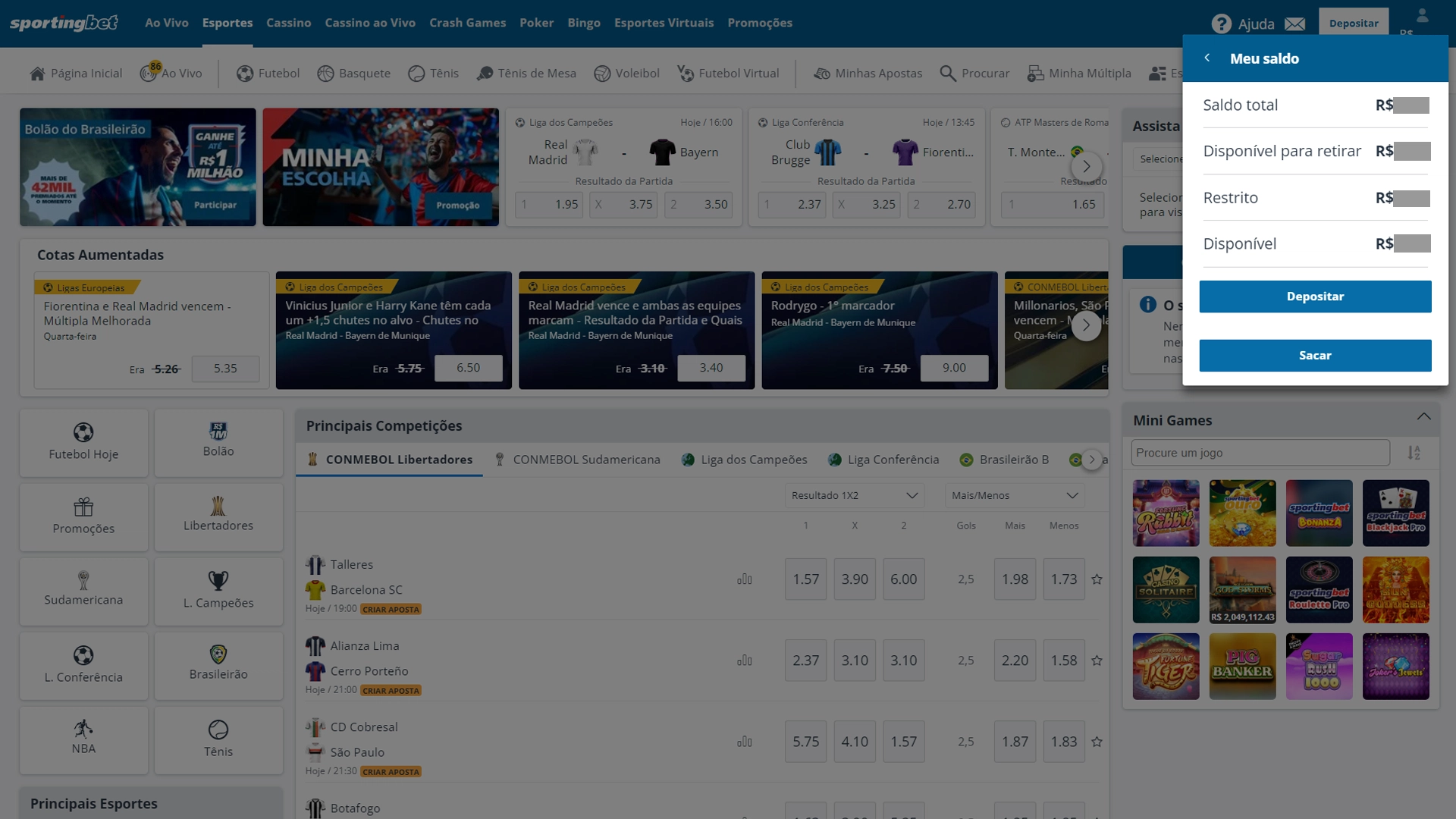Open the L. Campeões tile
1456x819 pixels.
click(218, 591)
